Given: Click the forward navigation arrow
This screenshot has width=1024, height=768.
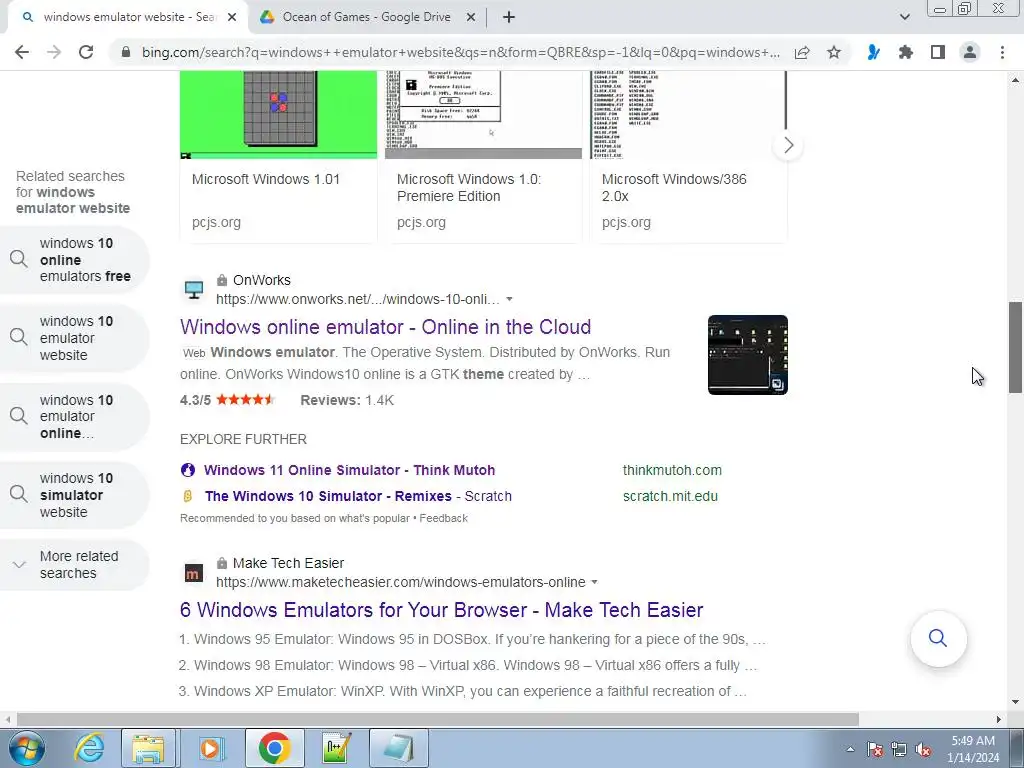Looking at the screenshot, I should pyautogui.click(x=54, y=52).
